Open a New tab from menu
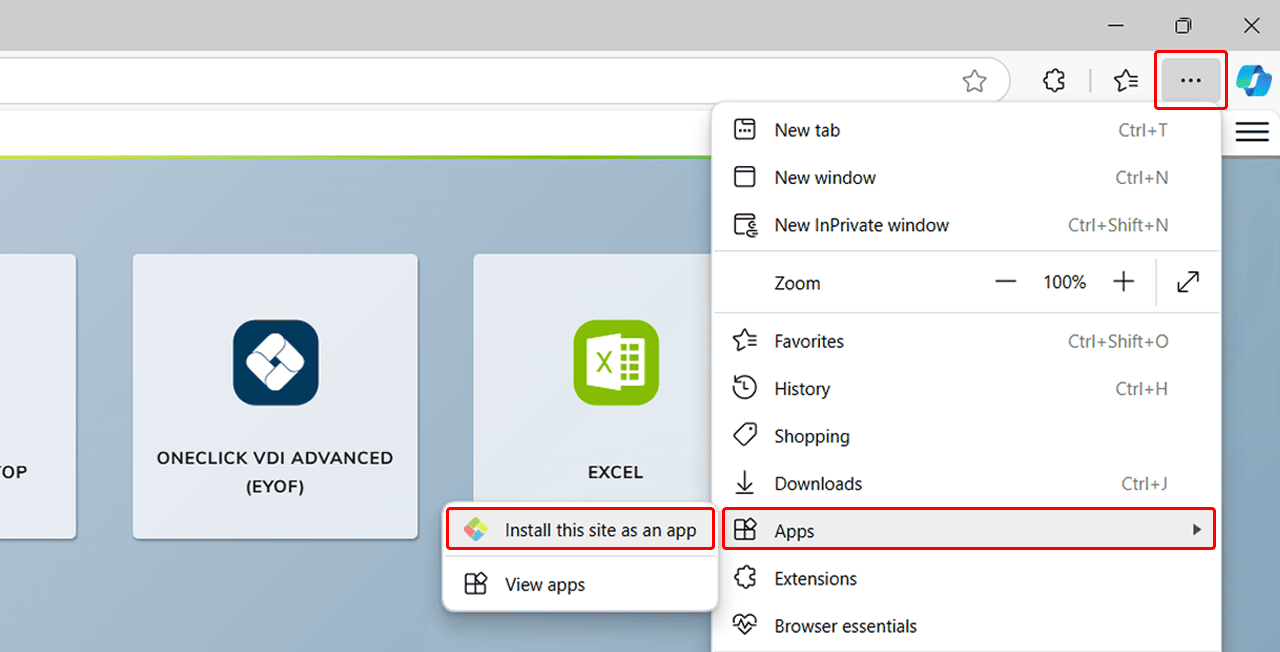Screen dimensions: 1280x652 807,130
